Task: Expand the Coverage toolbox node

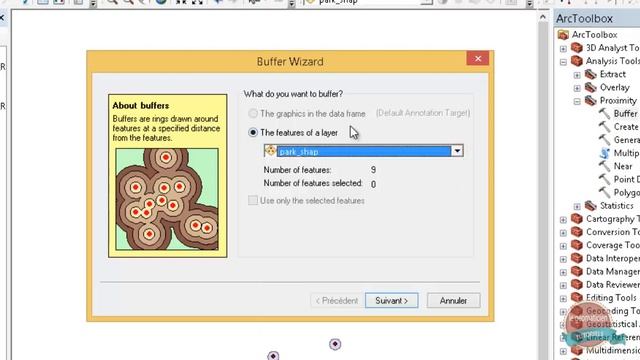Action: click(563, 246)
